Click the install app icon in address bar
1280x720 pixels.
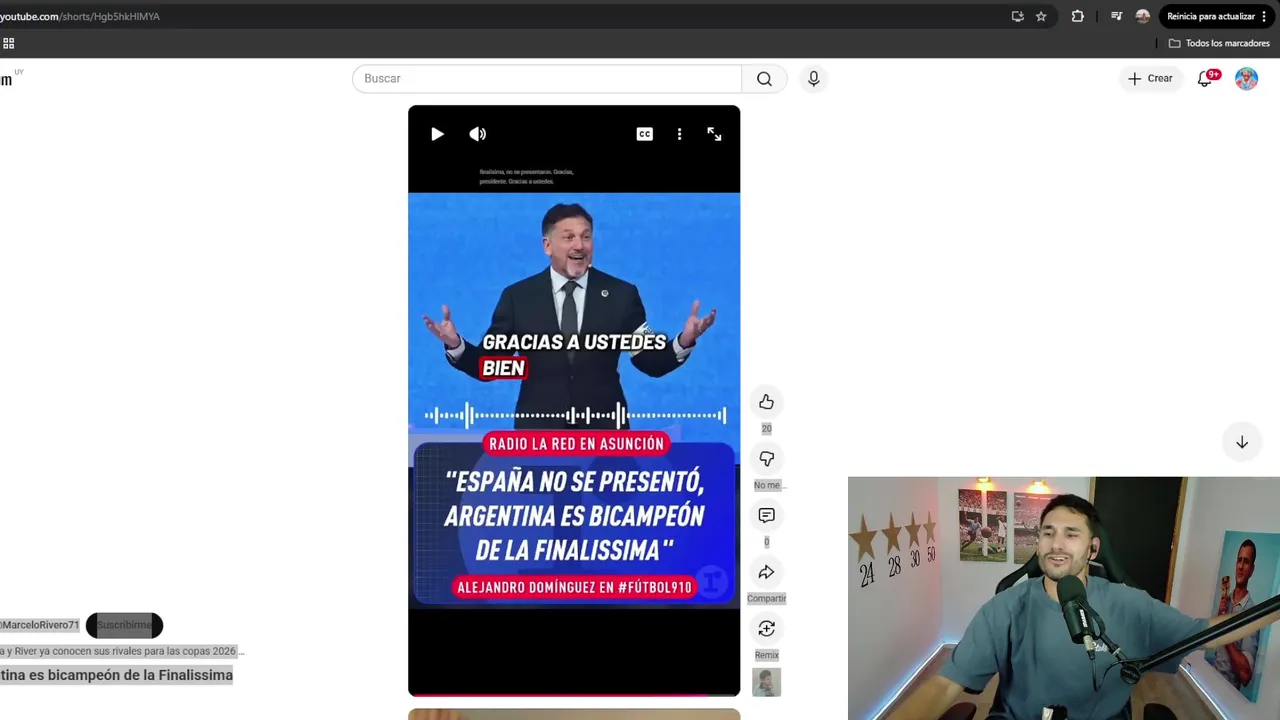click(1017, 16)
